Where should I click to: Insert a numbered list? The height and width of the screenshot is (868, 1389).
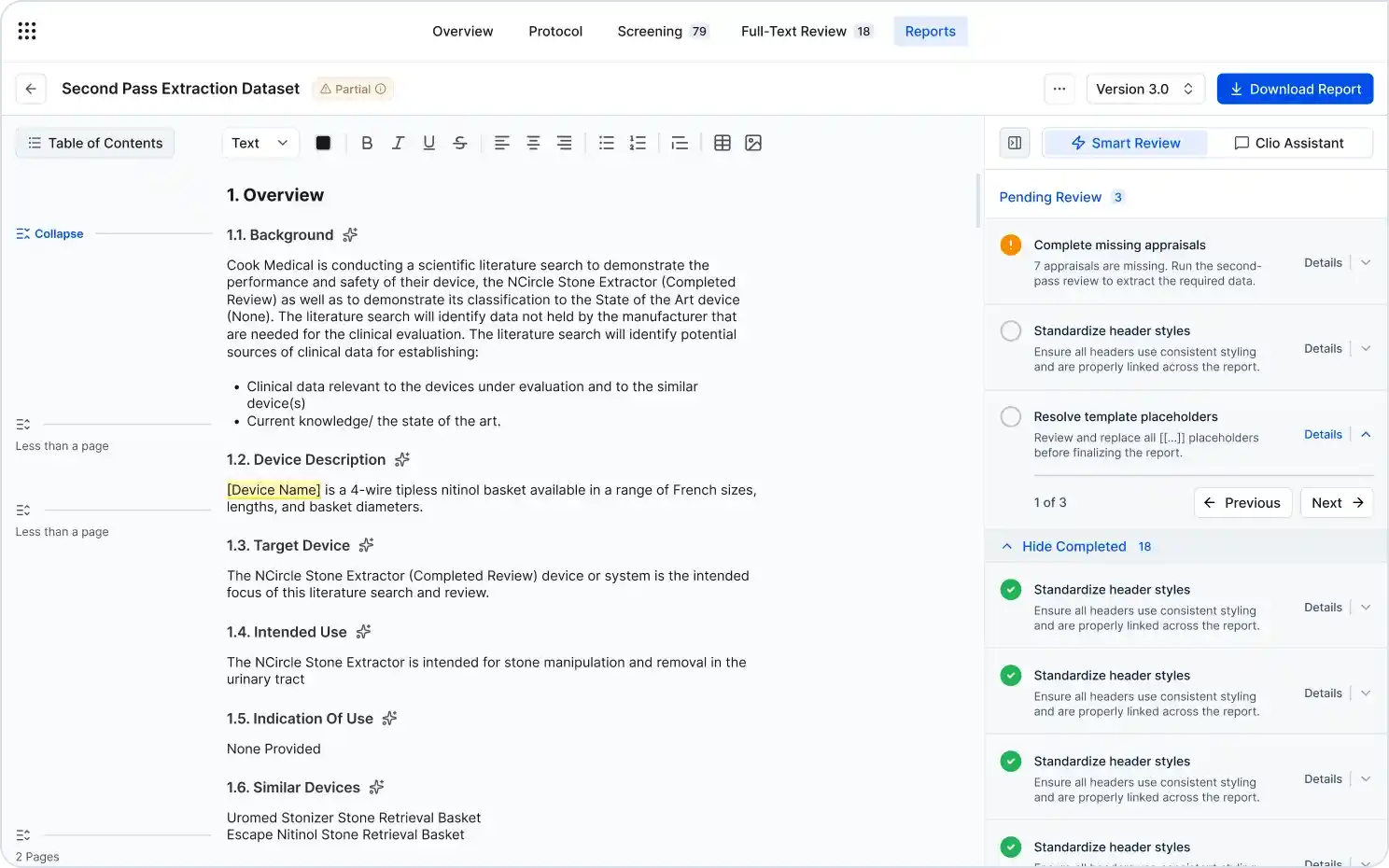[638, 143]
